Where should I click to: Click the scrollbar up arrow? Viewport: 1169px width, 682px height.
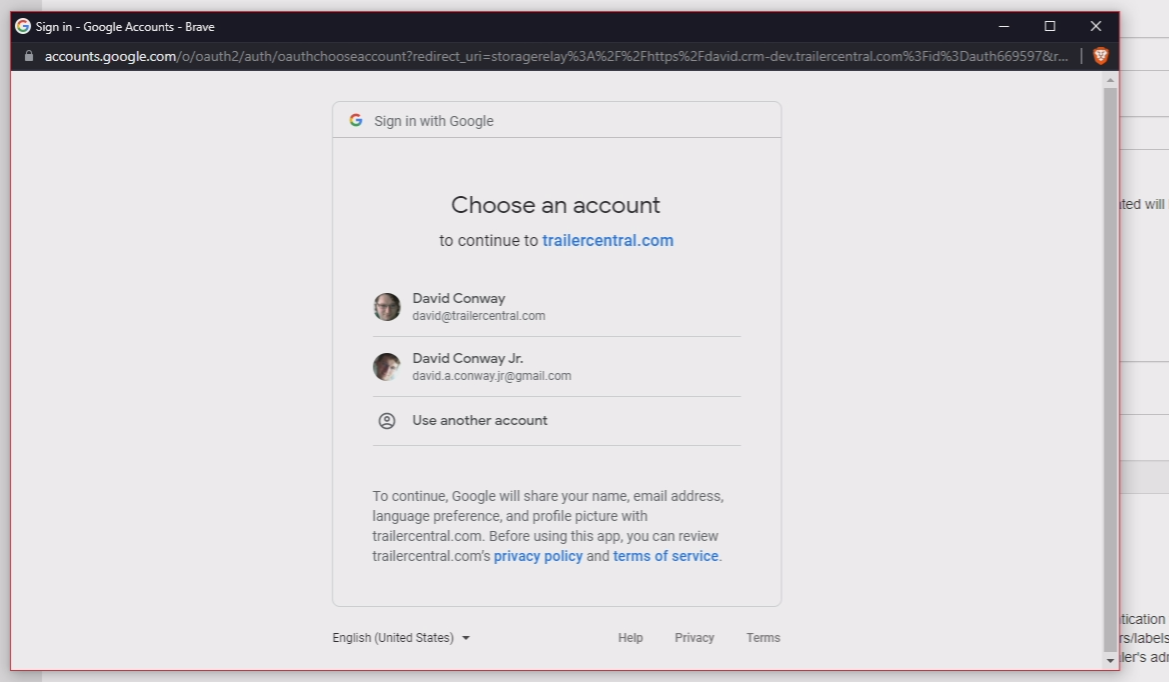point(1110,80)
